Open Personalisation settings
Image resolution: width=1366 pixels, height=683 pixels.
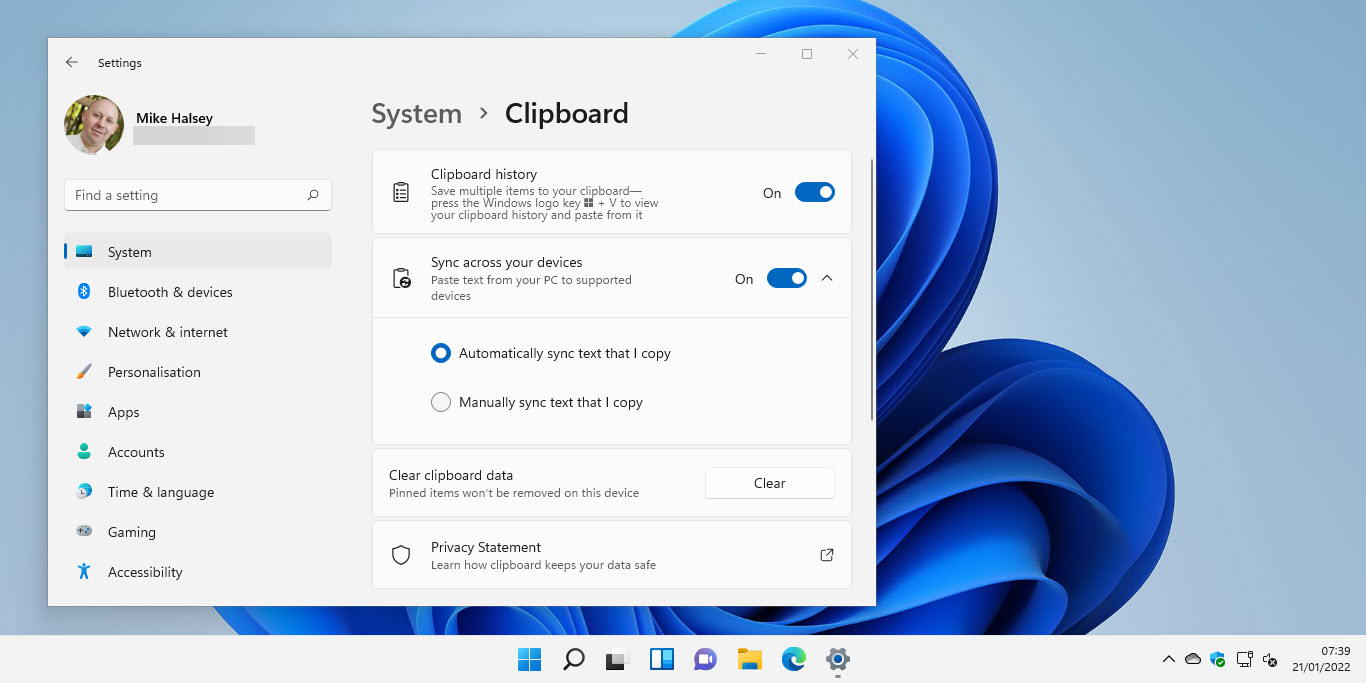[154, 372]
